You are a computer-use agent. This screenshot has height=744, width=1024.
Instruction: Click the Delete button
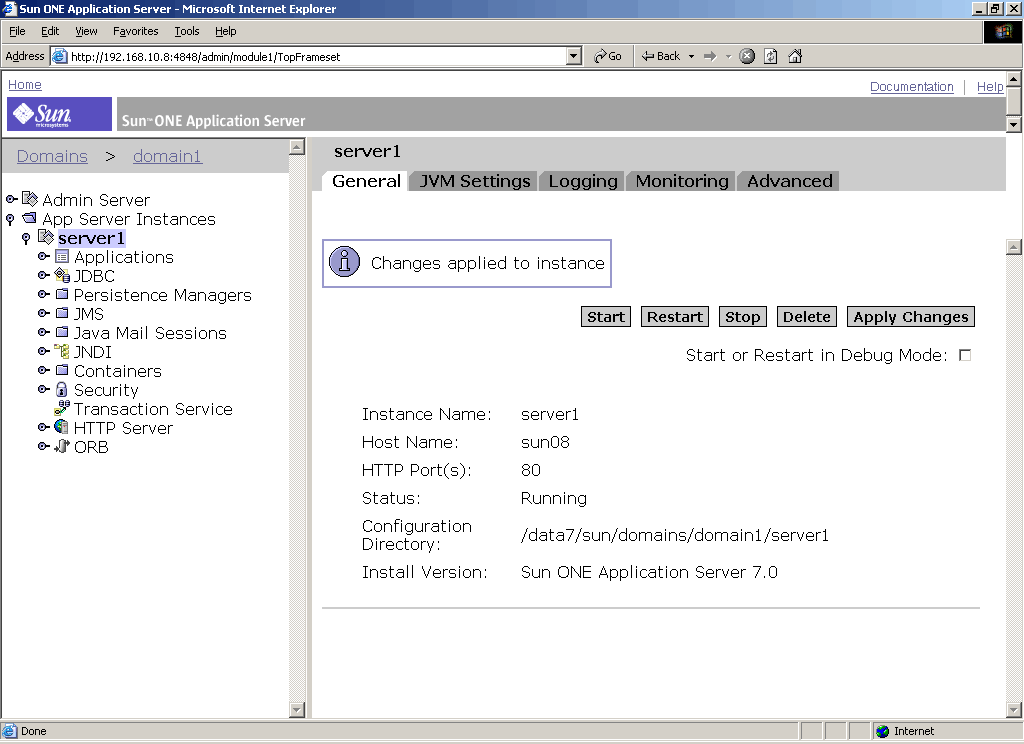pos(807,317)
